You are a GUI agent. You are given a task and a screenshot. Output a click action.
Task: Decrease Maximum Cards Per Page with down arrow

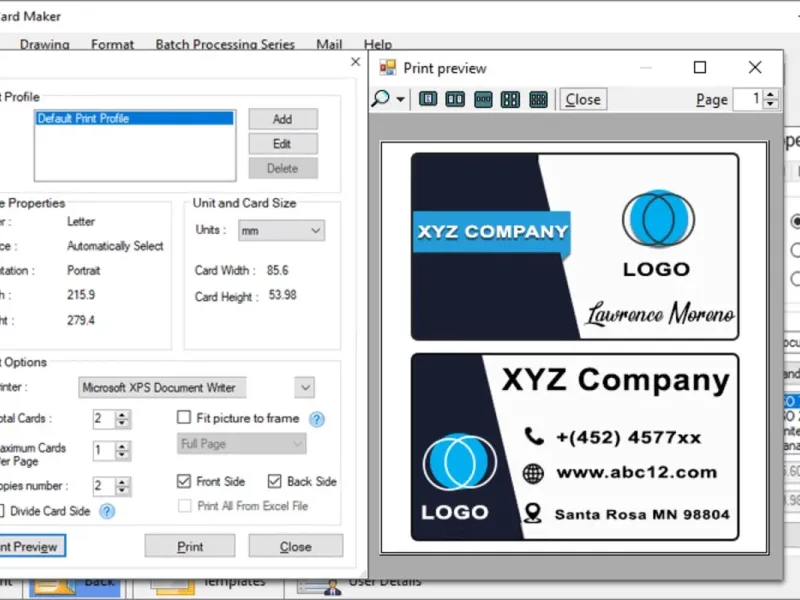coord(122,456)
